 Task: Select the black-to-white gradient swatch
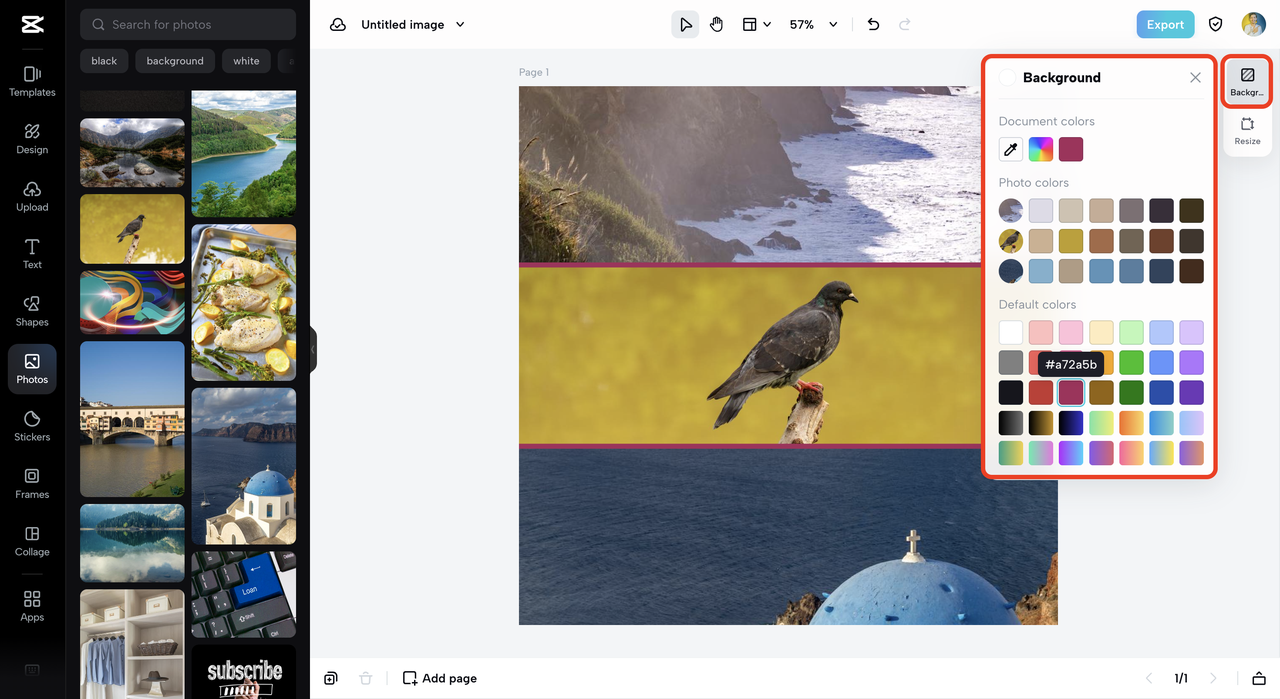1011,422
